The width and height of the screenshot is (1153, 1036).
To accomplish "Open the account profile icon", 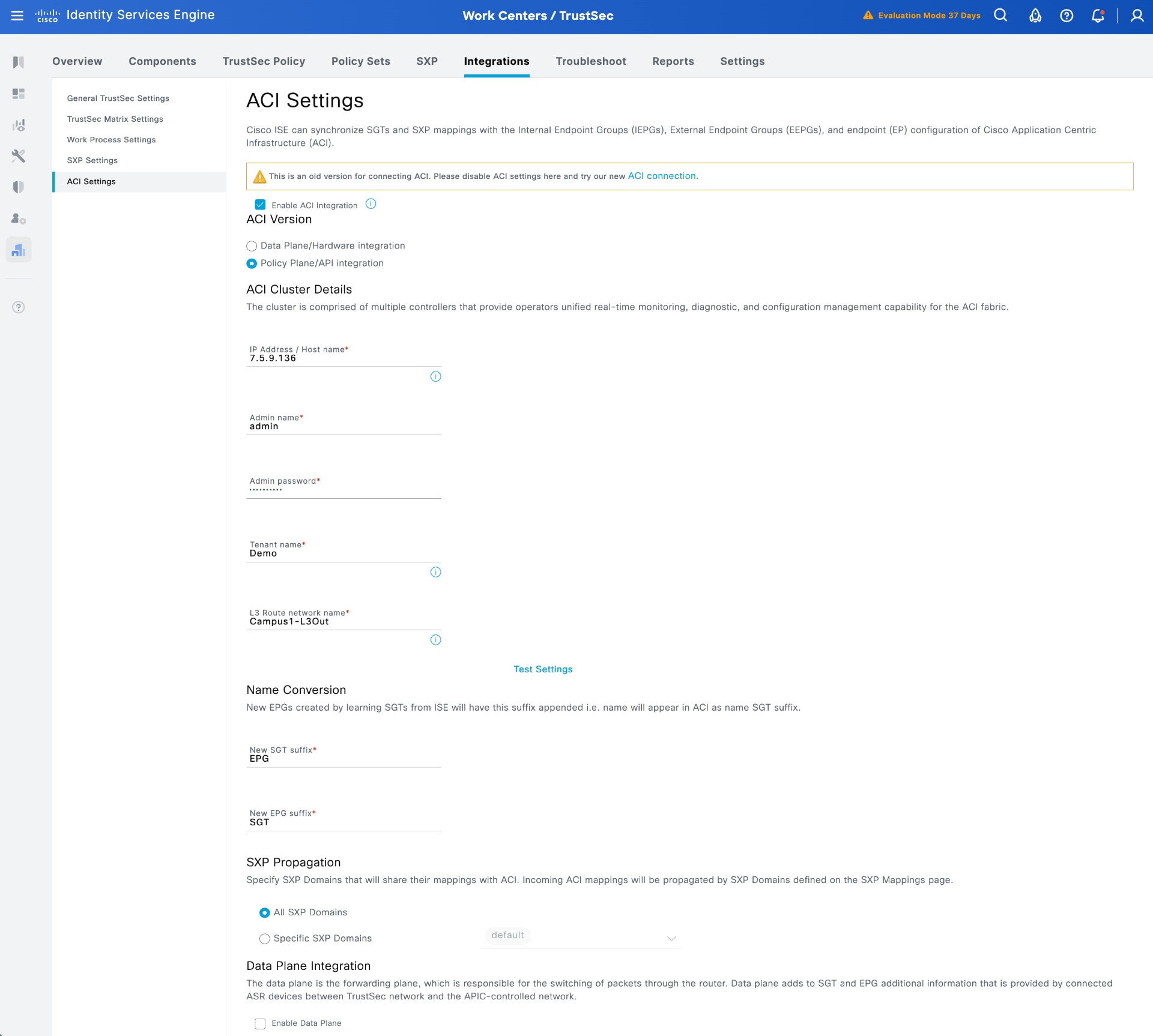I will tap(1138, 15).
